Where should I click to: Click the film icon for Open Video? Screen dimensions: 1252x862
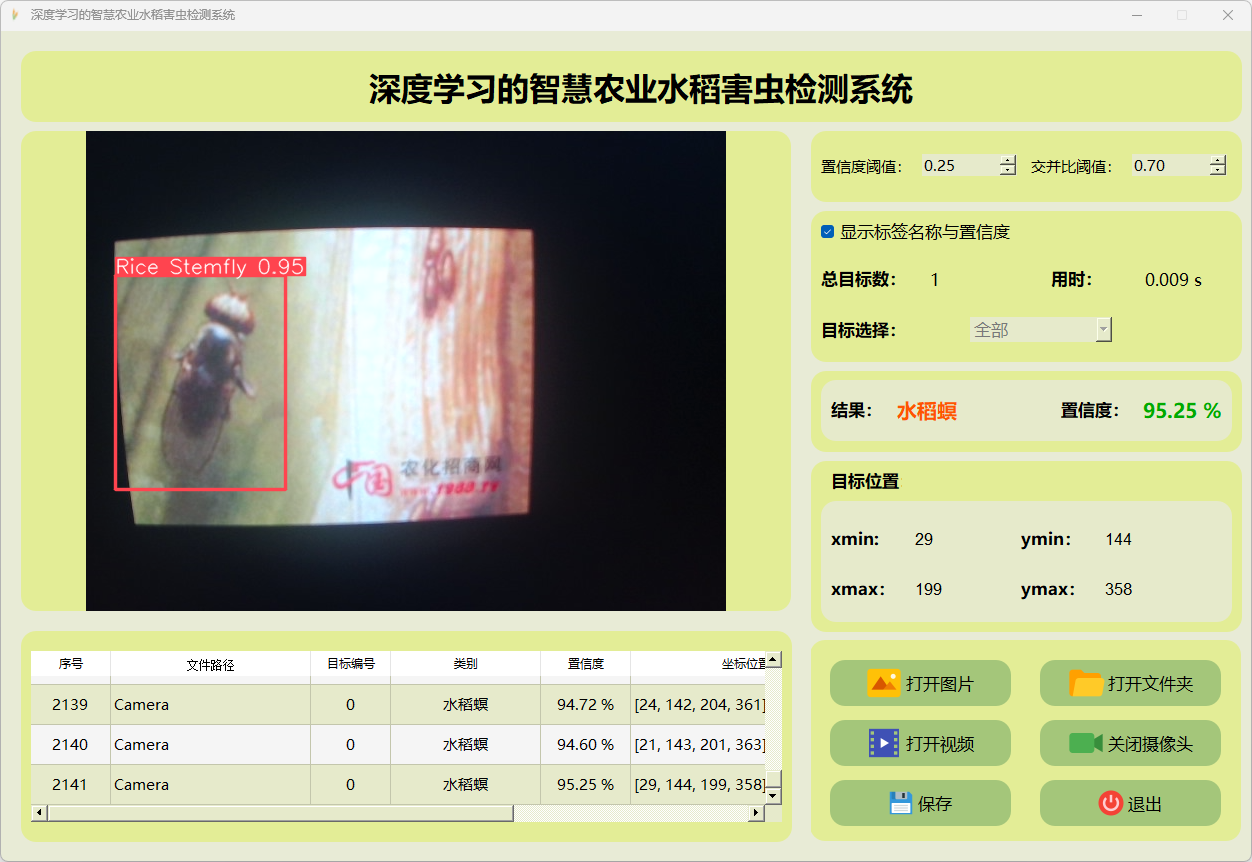pyautogui.click(x=883, y=743)
